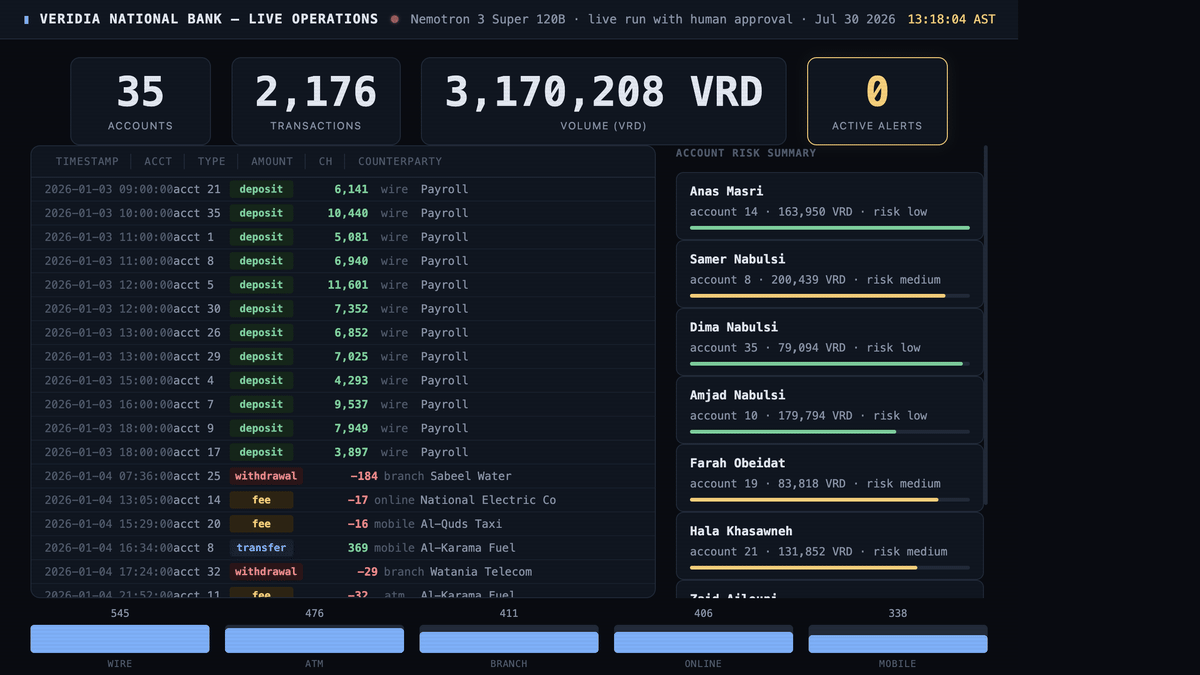Screen dimensions: 1200x675
Task: Click the COUNTERPARTY column header
Action: pyautogui.click(x=400, y=161)
